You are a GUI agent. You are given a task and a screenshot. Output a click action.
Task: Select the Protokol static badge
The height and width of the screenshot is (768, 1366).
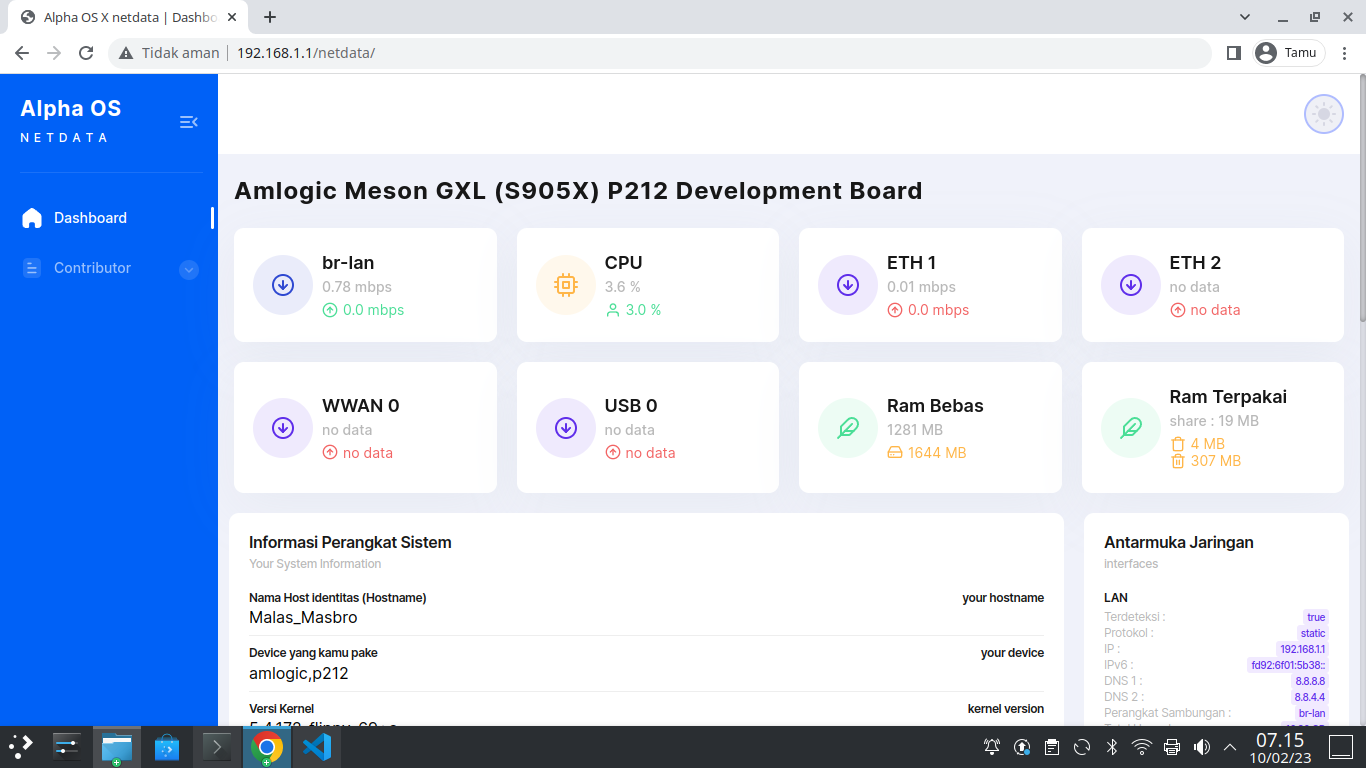coord(1313,633)
